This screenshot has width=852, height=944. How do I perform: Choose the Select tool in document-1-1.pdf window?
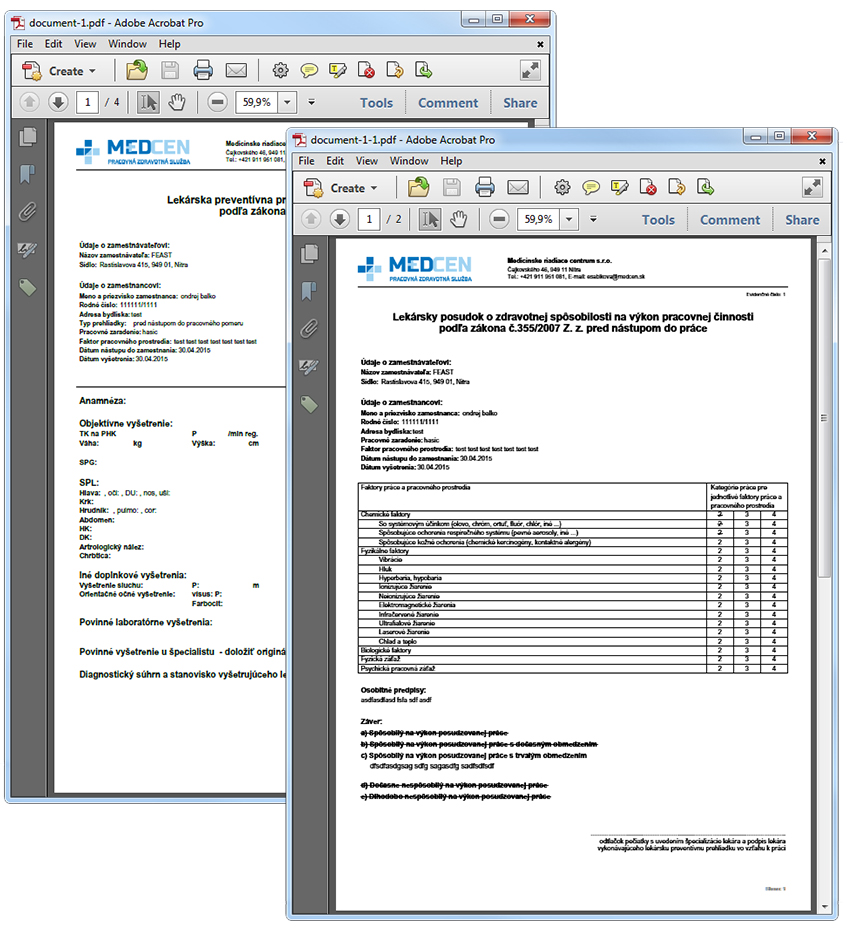(x=430, y=219)
